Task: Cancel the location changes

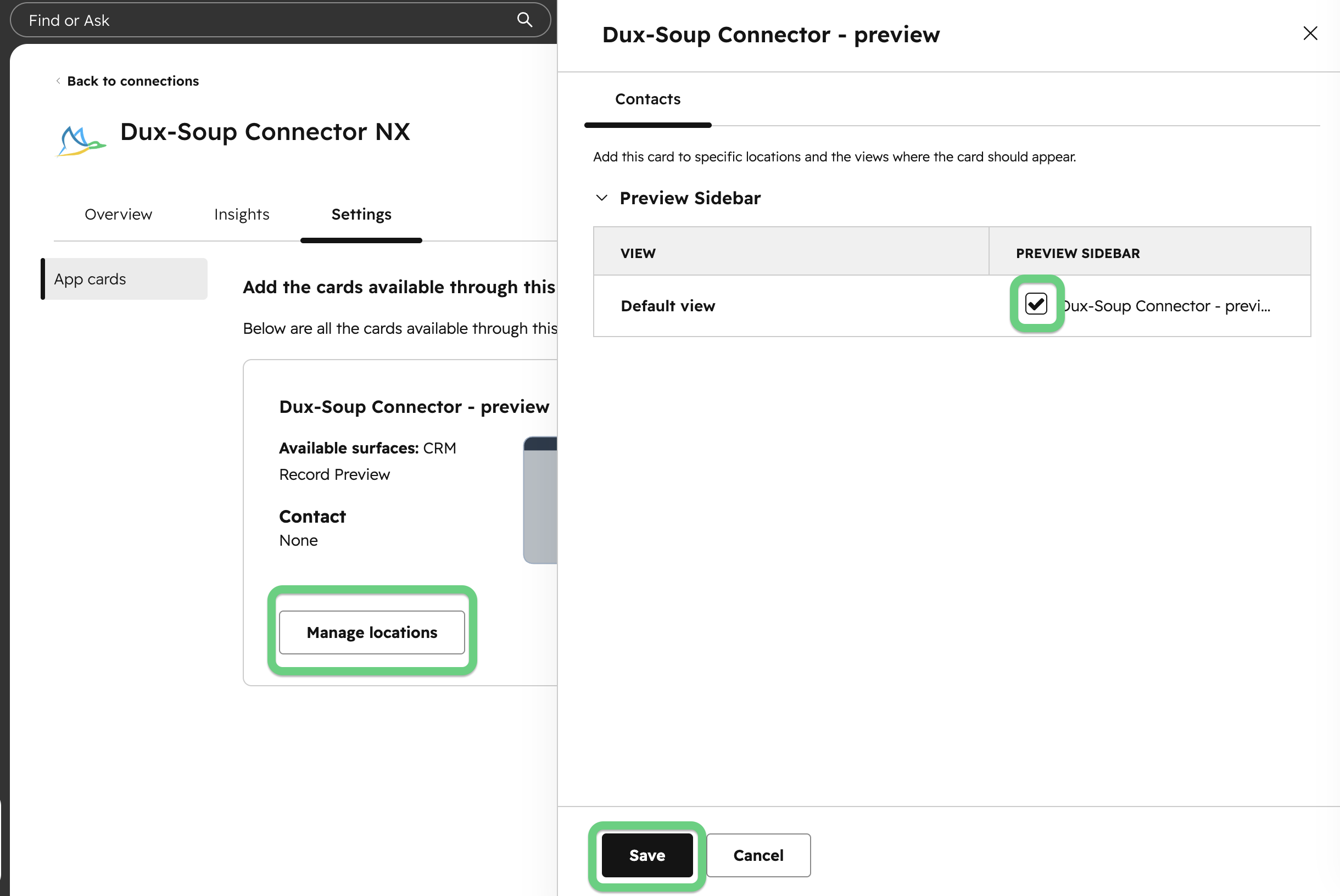Action: [x=758, y=855]
